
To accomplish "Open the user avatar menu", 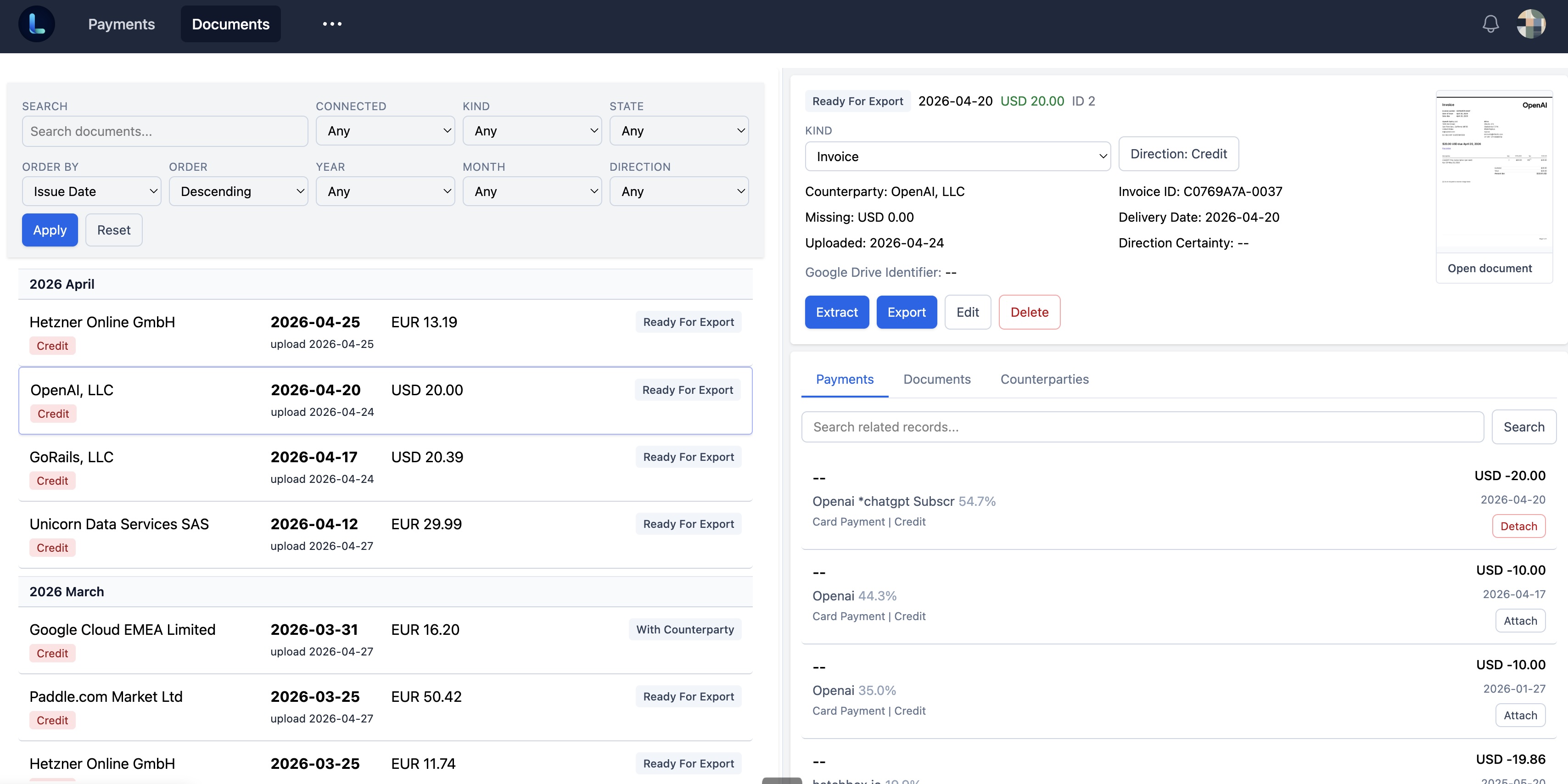I will click(x=1531, y=24).
